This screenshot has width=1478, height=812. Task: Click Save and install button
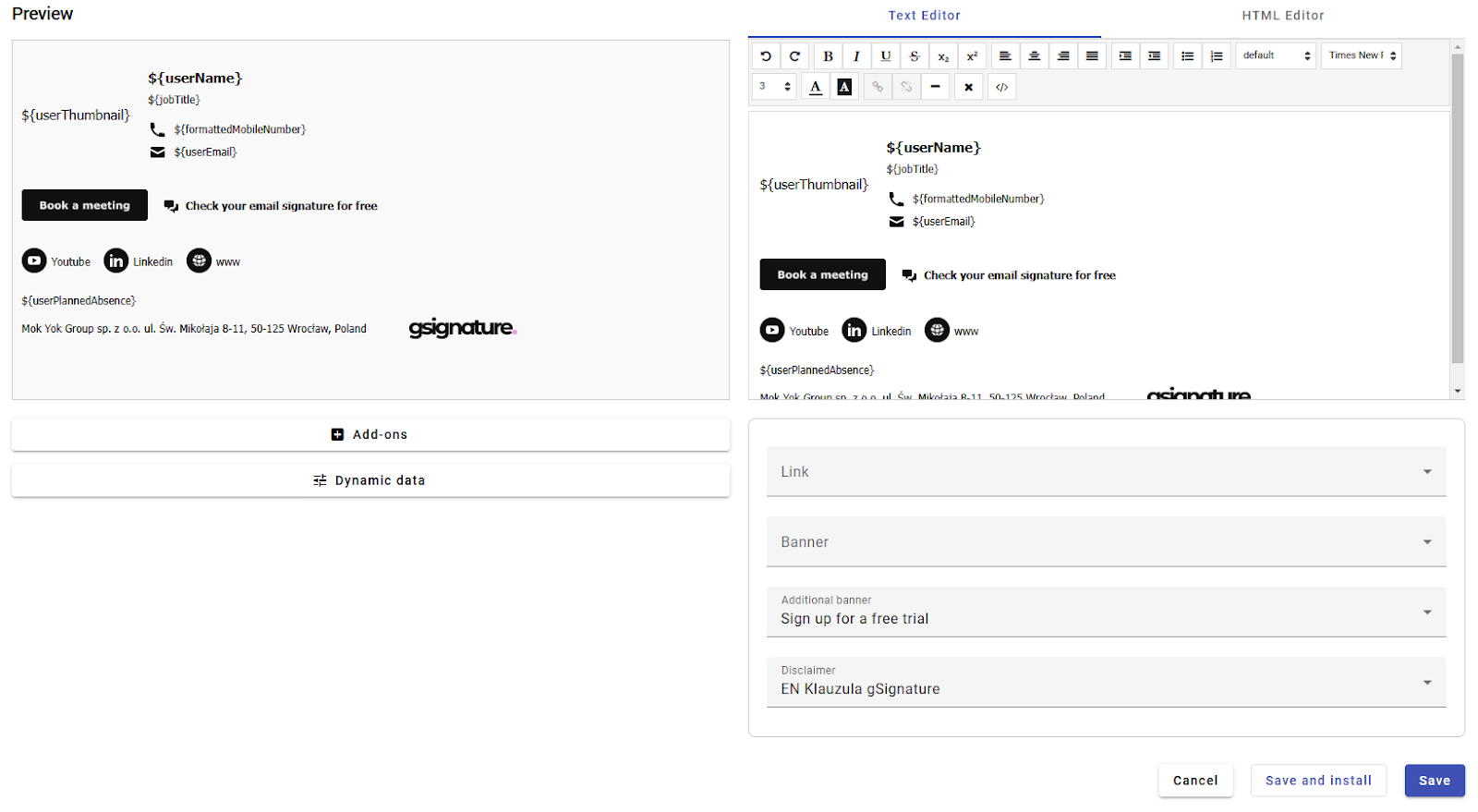[x=1318, y=781]
